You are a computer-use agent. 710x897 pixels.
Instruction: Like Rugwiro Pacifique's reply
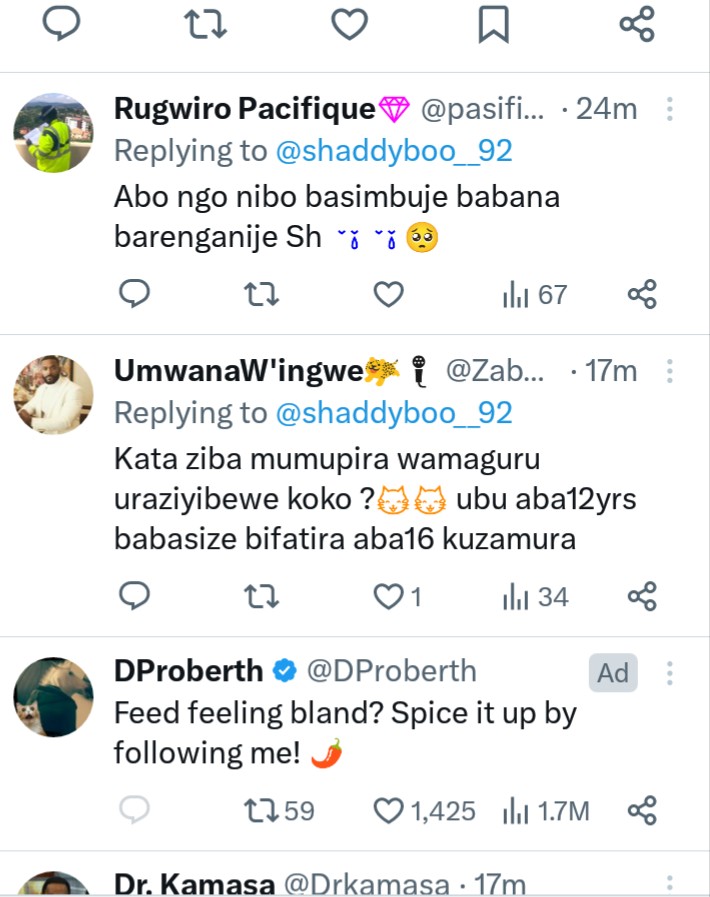(388, 294)
